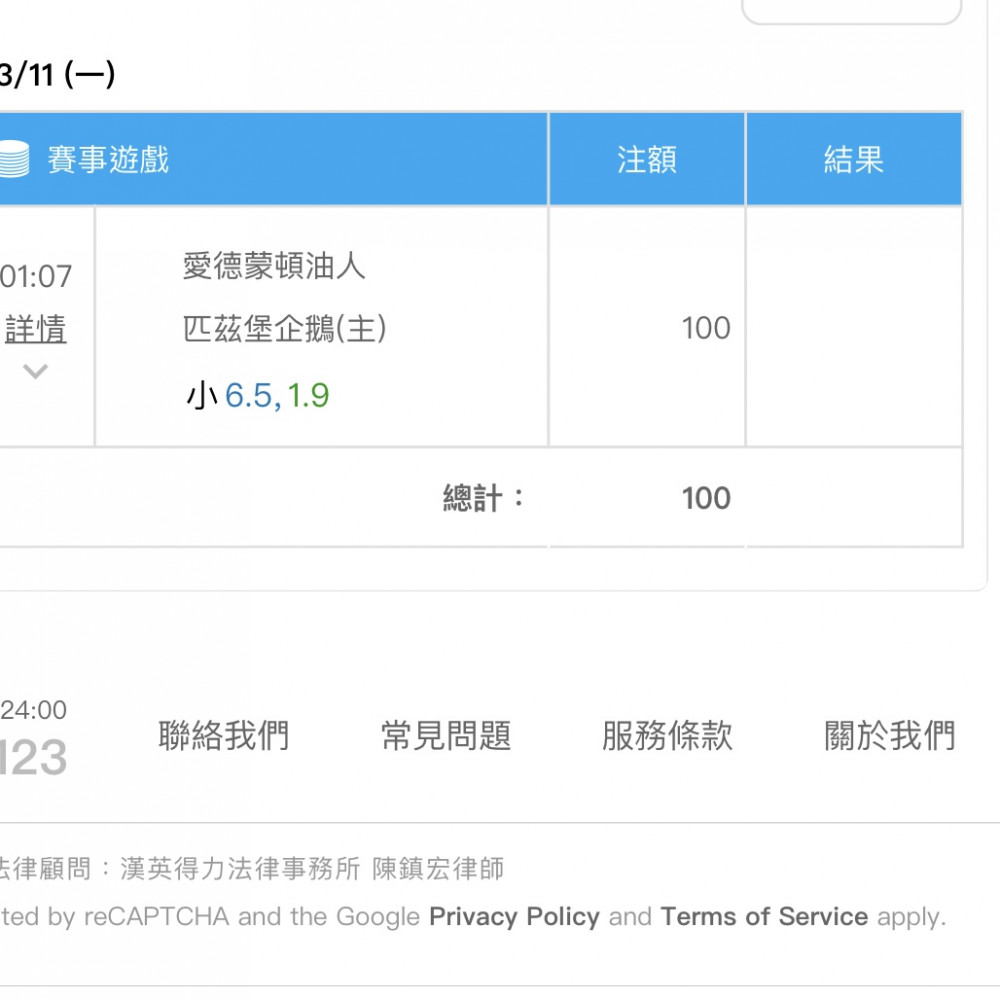Image resolution: width=1000 pixels, height=1000 pixels.
Task: Click the 注額 column header
Action: point(647,159)
